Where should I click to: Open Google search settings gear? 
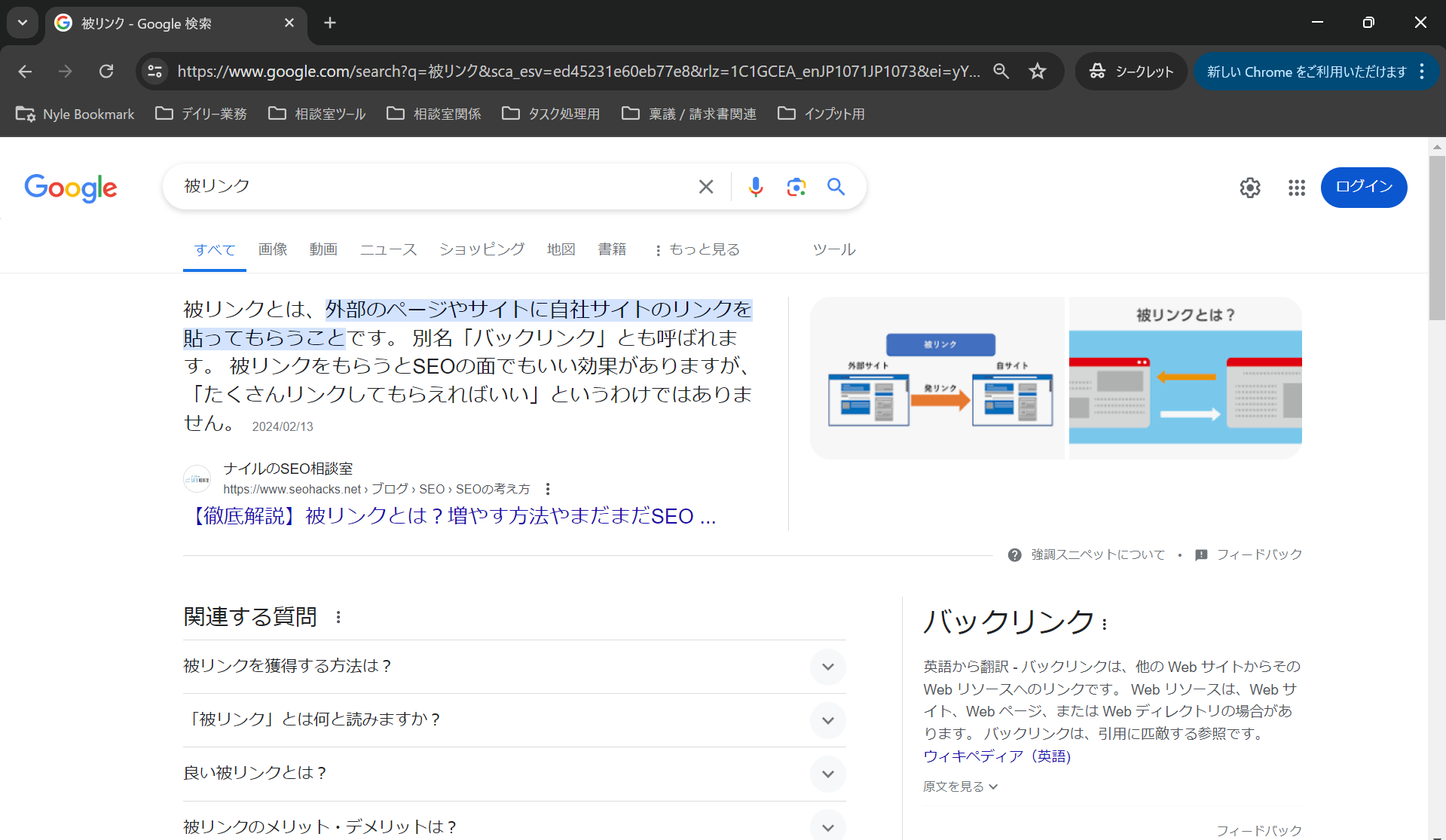[x=1250, y=188]
